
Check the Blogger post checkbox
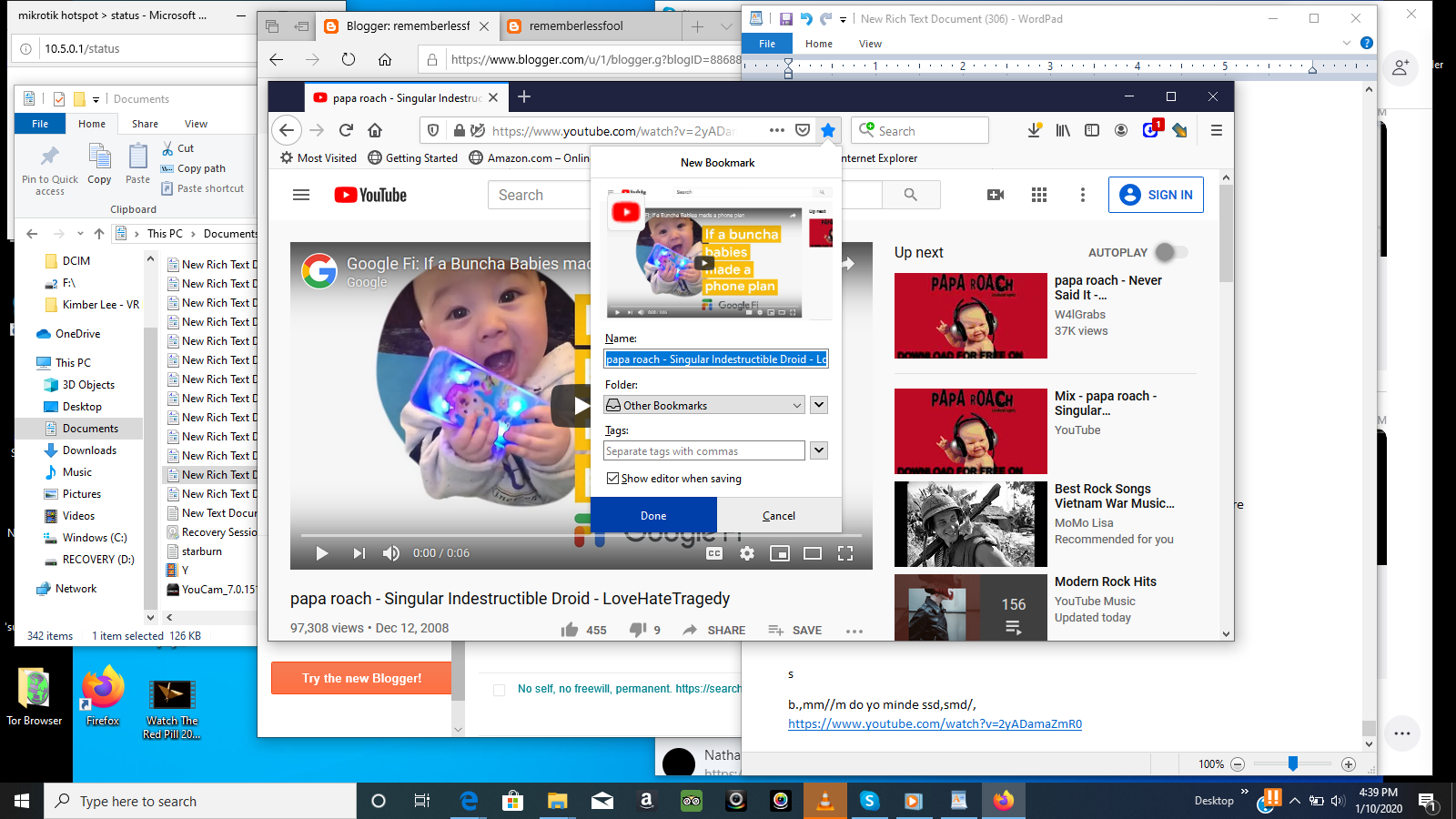499,690
